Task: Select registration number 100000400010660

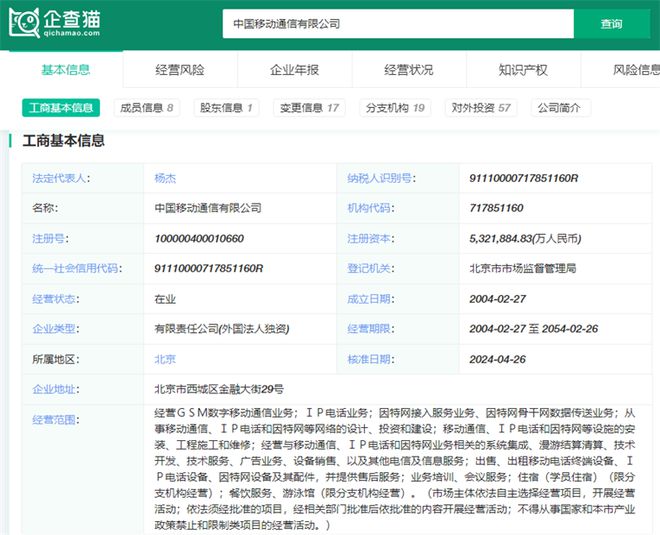Action: [199, 239]
